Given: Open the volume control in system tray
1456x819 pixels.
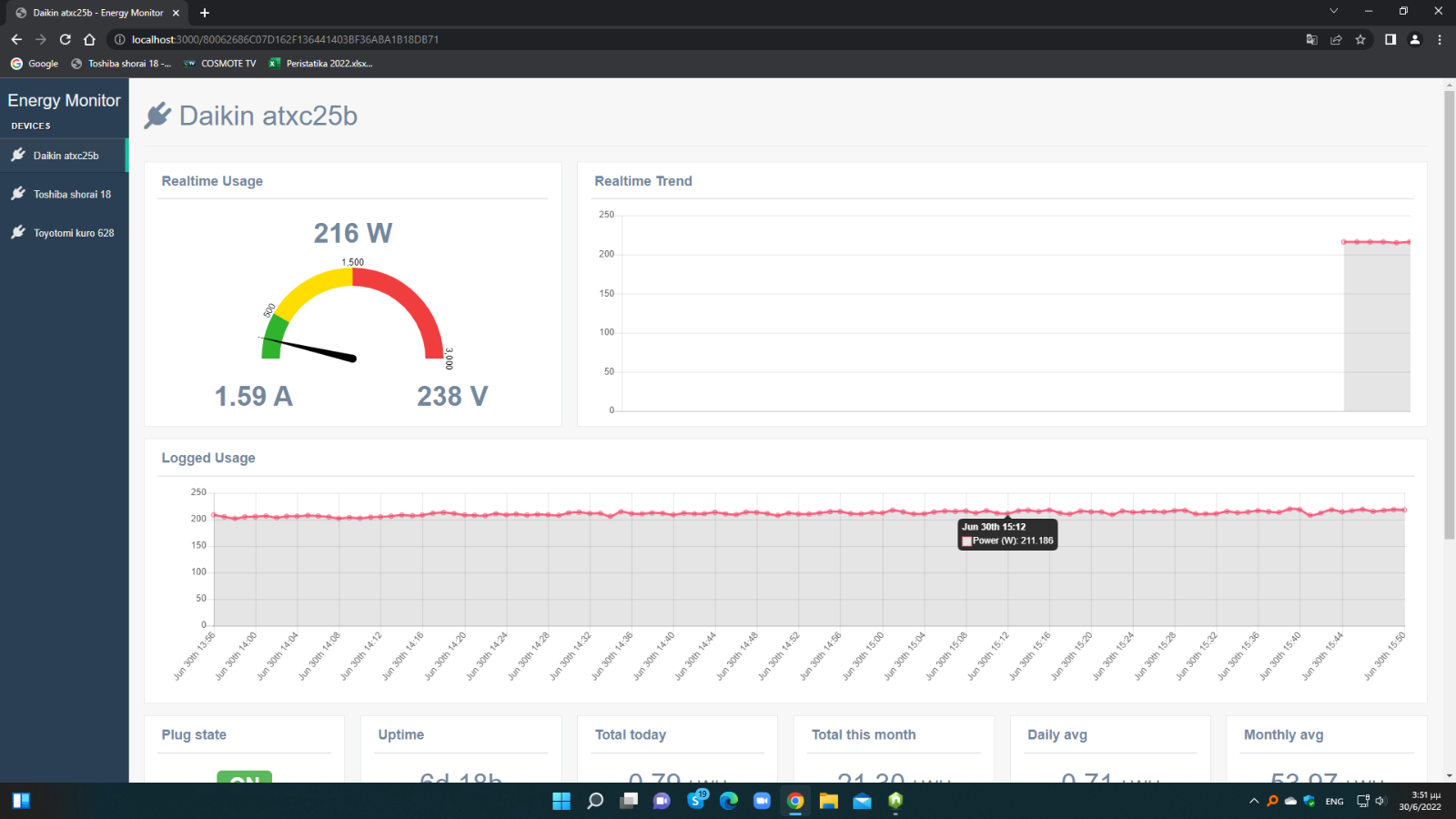Looking at the screenshot, I should (1380, 801).
